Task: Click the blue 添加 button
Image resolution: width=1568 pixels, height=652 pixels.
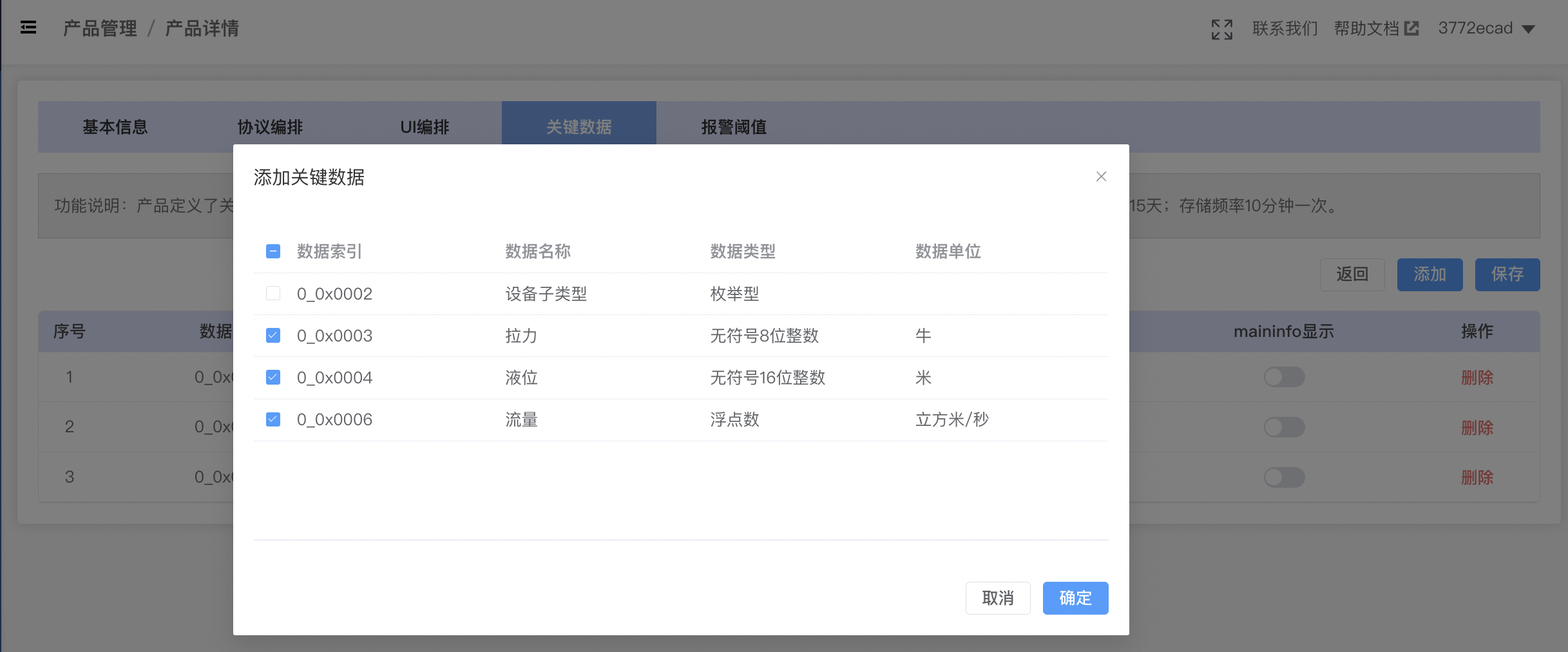Action: pos(1429,274)
